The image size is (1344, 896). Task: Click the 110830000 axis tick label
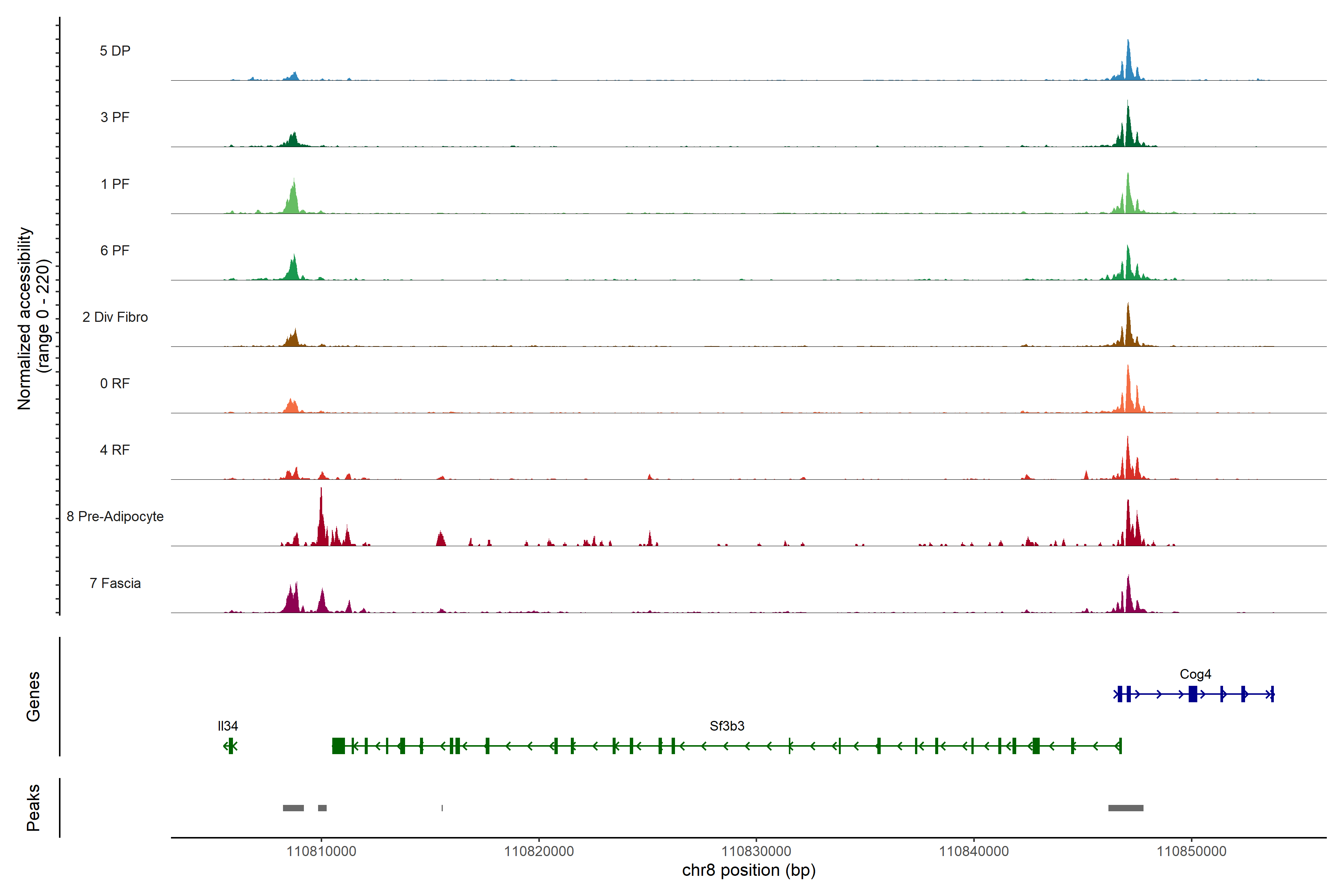pos(756,852)
